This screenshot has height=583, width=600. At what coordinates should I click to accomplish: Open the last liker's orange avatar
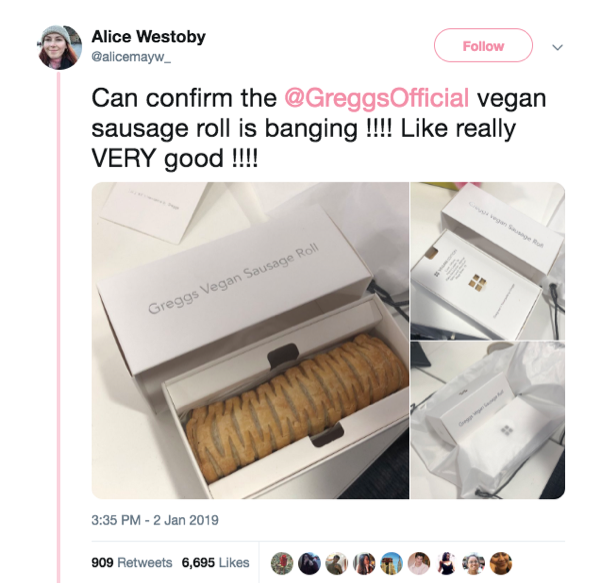[x=501, y=563]
